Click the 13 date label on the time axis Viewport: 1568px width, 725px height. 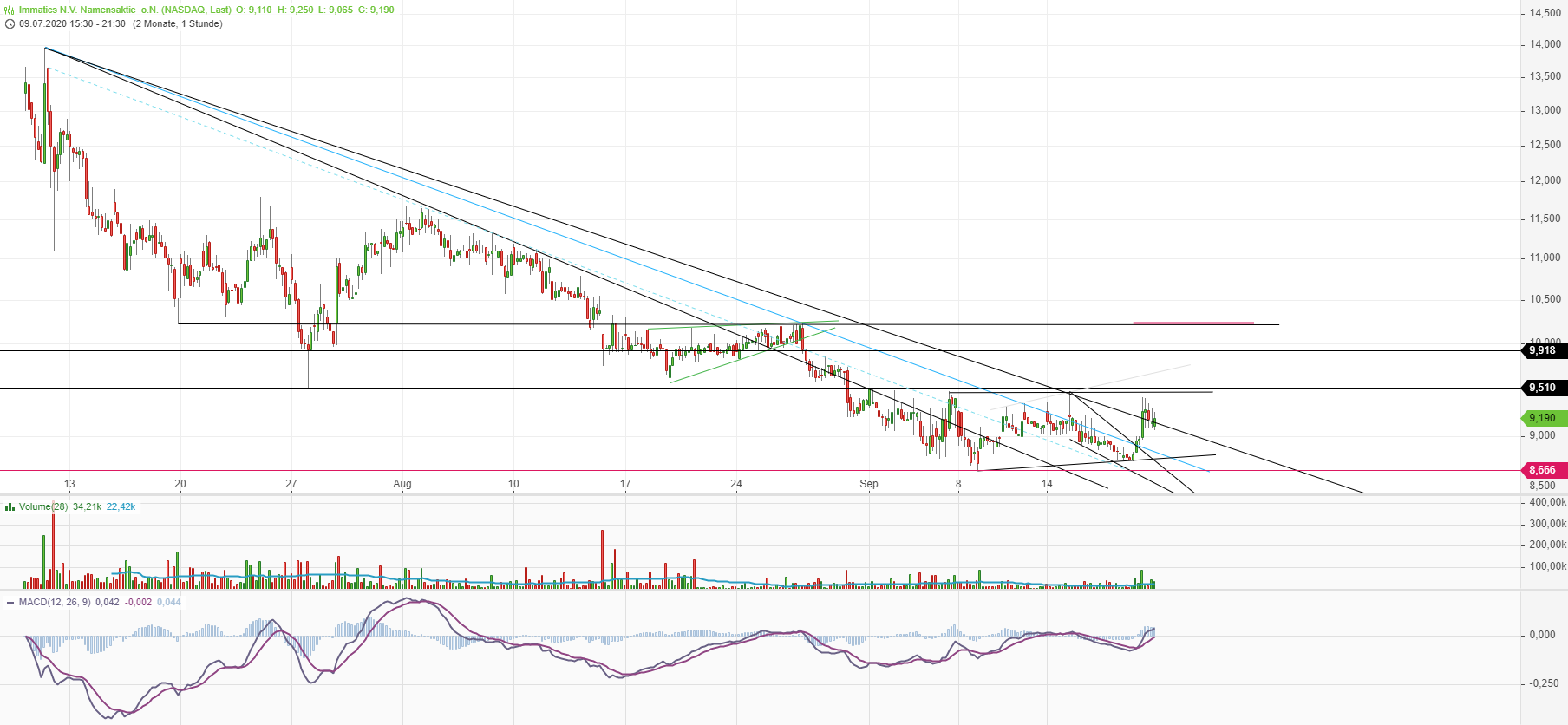(x=69, y=484)
